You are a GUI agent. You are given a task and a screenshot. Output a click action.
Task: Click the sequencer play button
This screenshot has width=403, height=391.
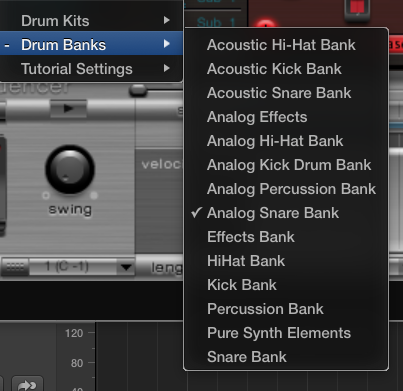[68, 108]
